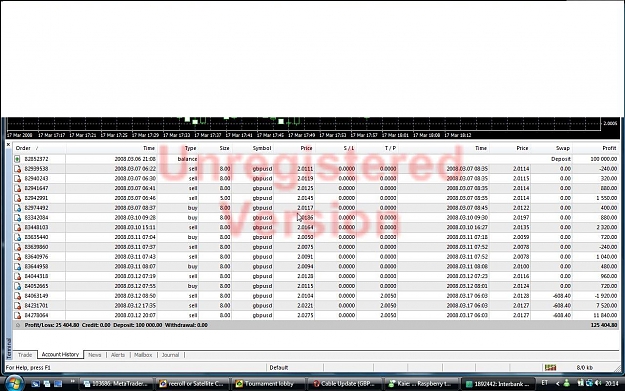Click the sell order icon for 82940243

[x=18, y=179]
